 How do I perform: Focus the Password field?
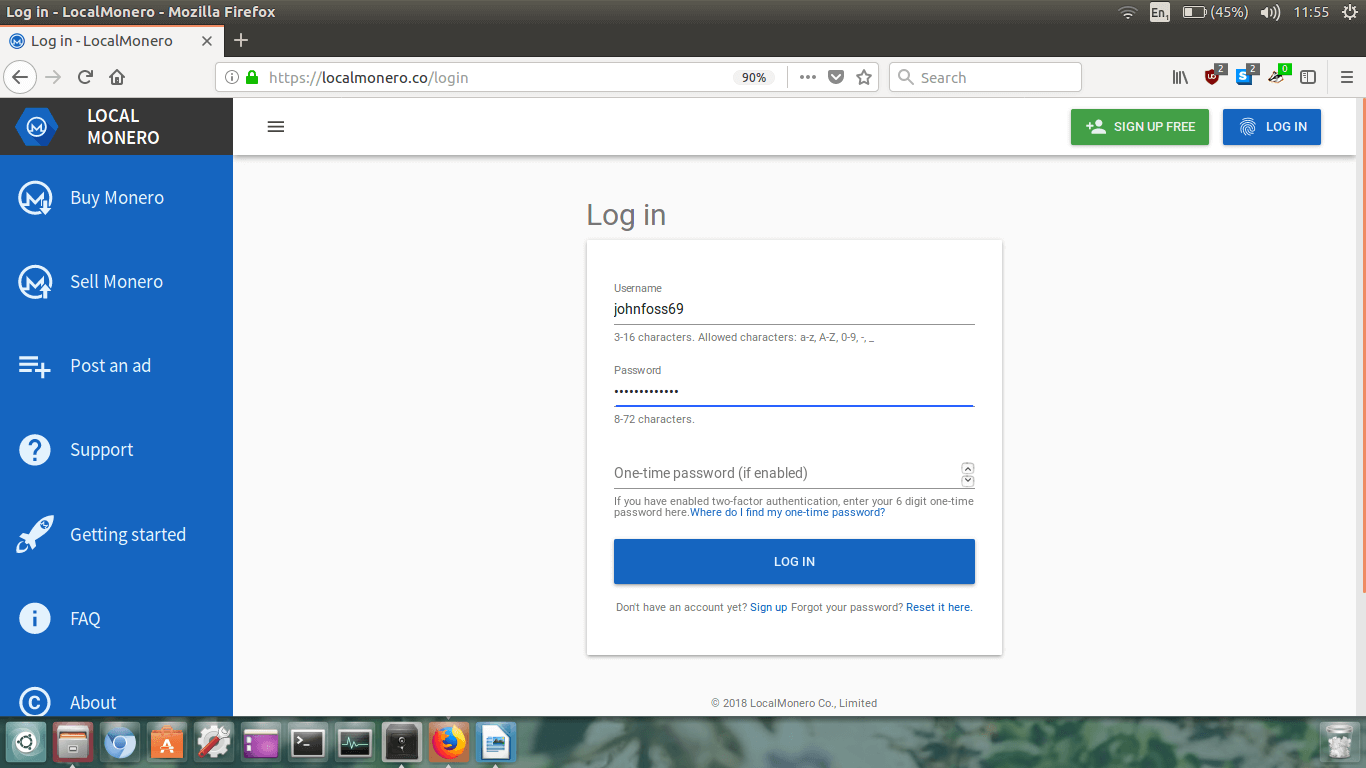pos(793,391)
